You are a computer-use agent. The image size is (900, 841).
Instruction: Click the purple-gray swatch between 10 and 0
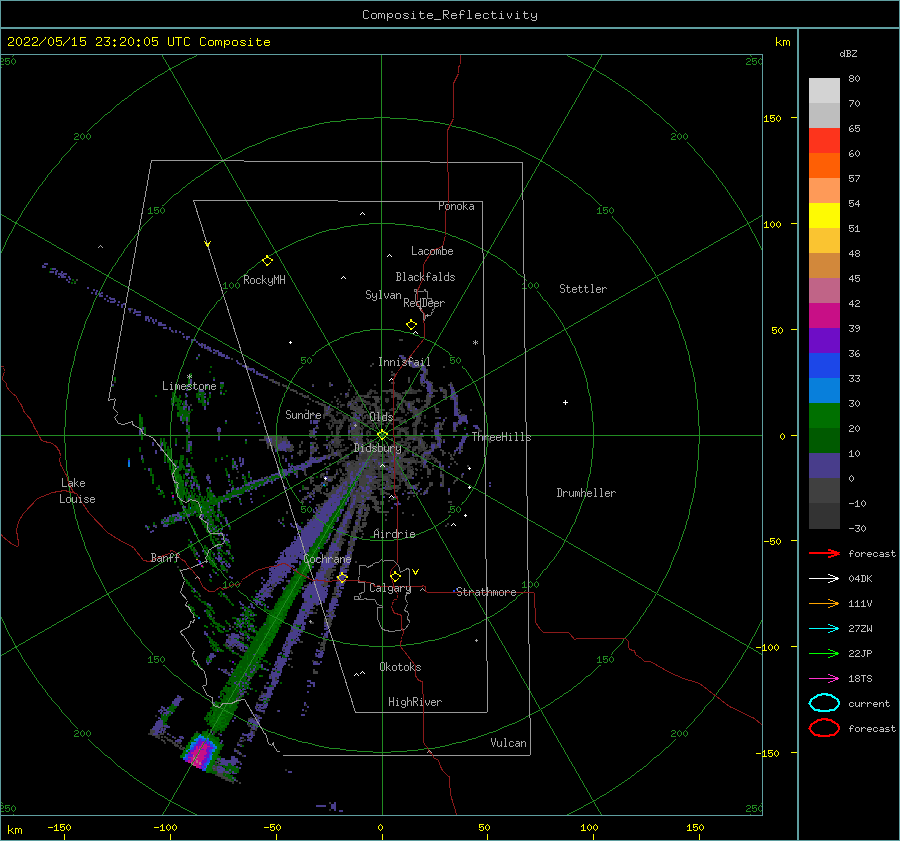tap(824, 466)
